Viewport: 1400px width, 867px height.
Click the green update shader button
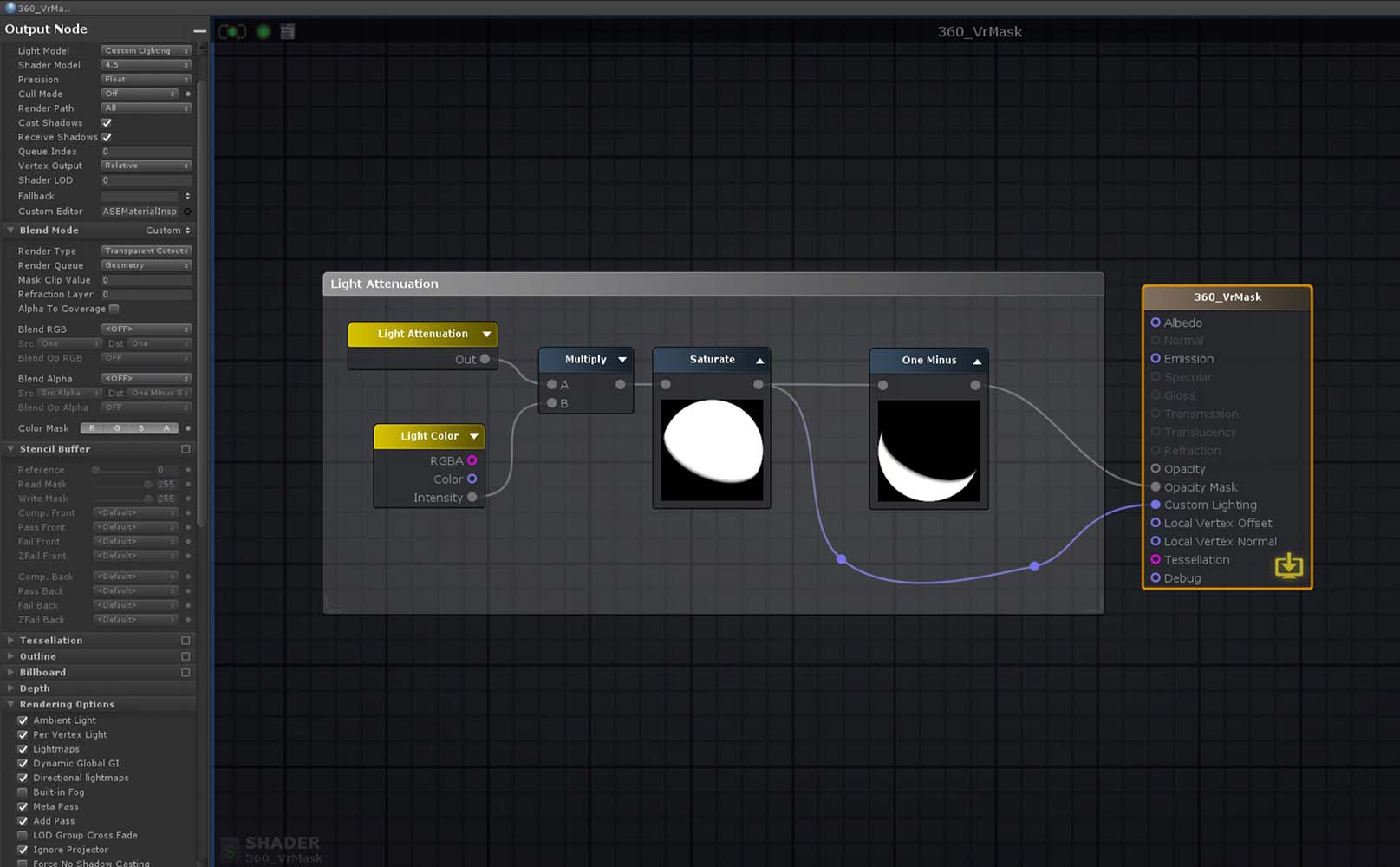click(x=264, y=32)
